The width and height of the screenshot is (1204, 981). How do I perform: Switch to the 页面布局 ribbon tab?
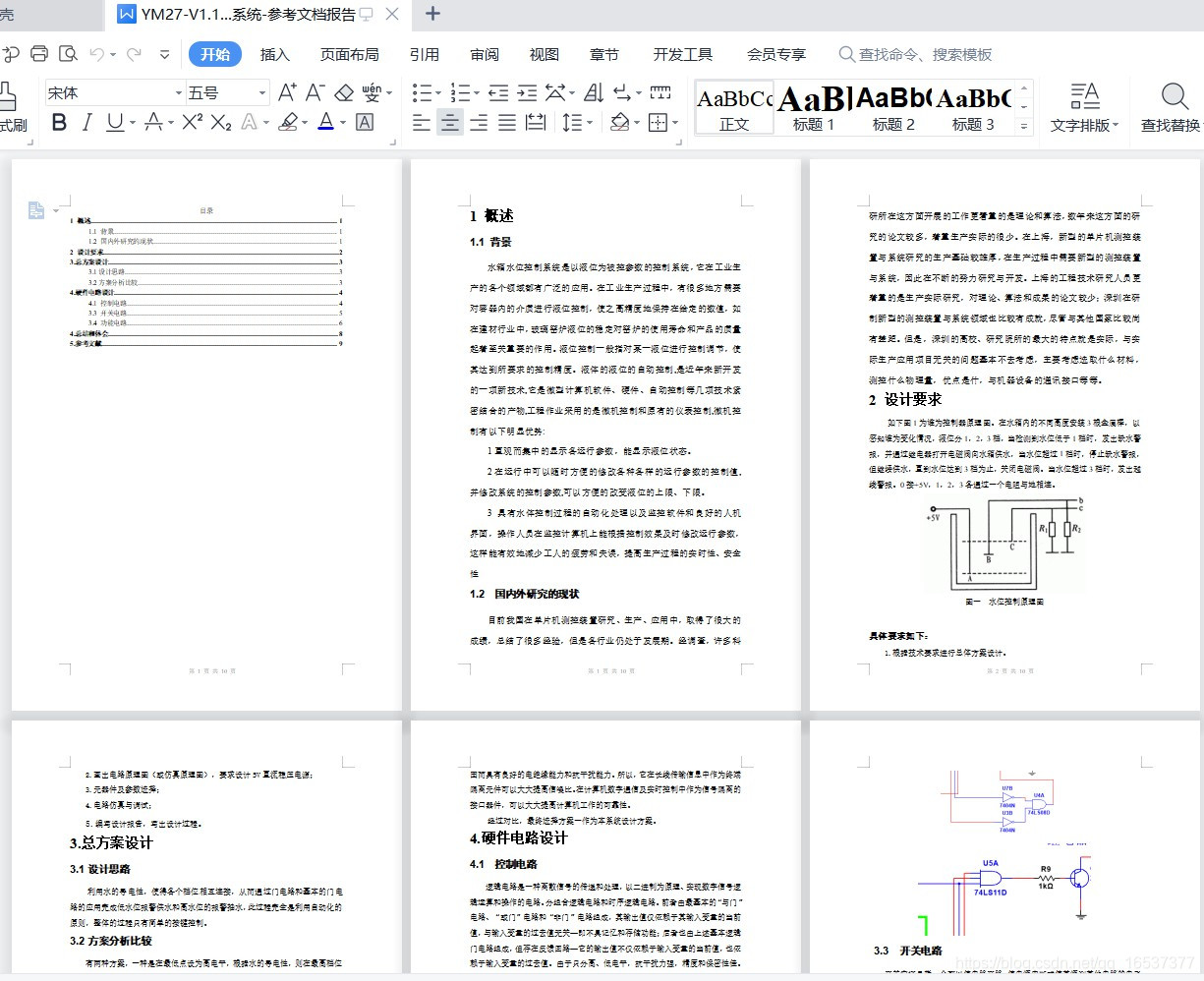coord(349,54)
